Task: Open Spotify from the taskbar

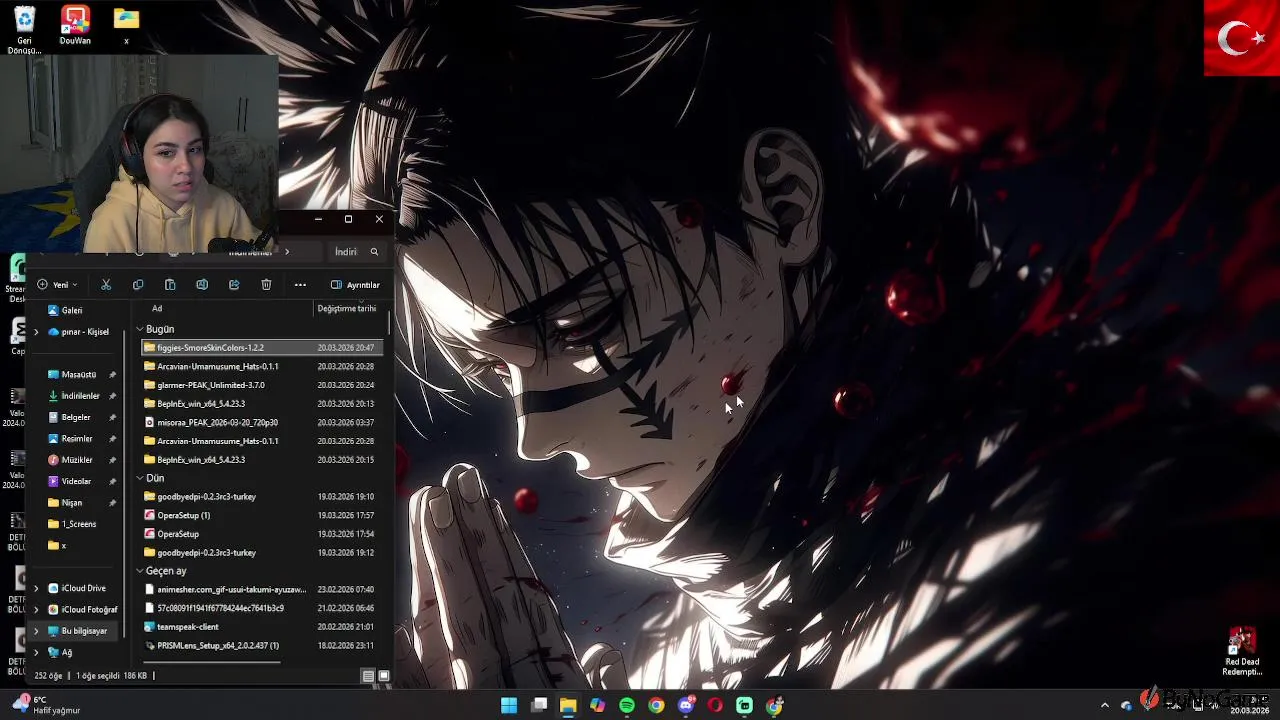Action: point(627,705)
